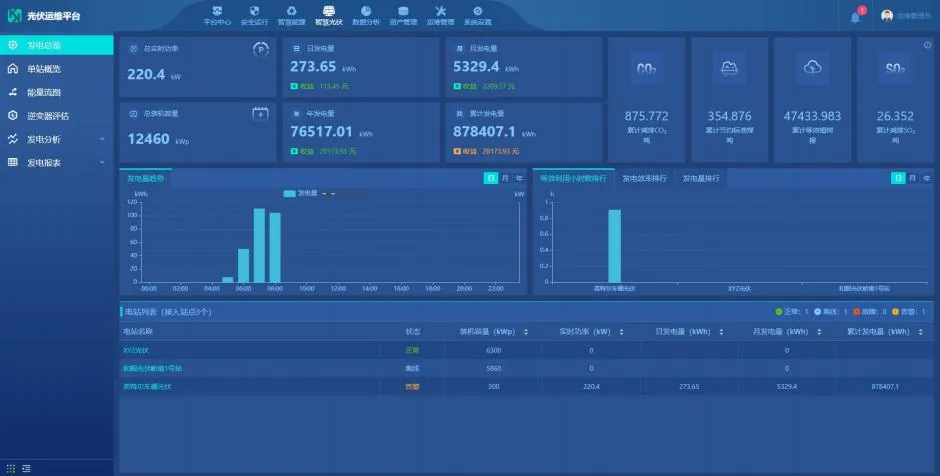Sort by 累计发电量 (kWh) column arrows
This screenshot has height=476, width=940.
click(920, 332)
